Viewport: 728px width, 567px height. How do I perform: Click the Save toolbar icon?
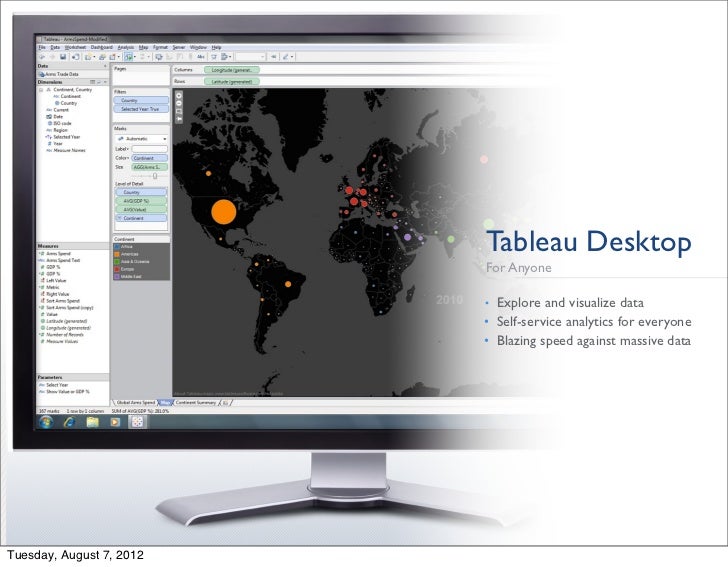(x=63, y=57)
